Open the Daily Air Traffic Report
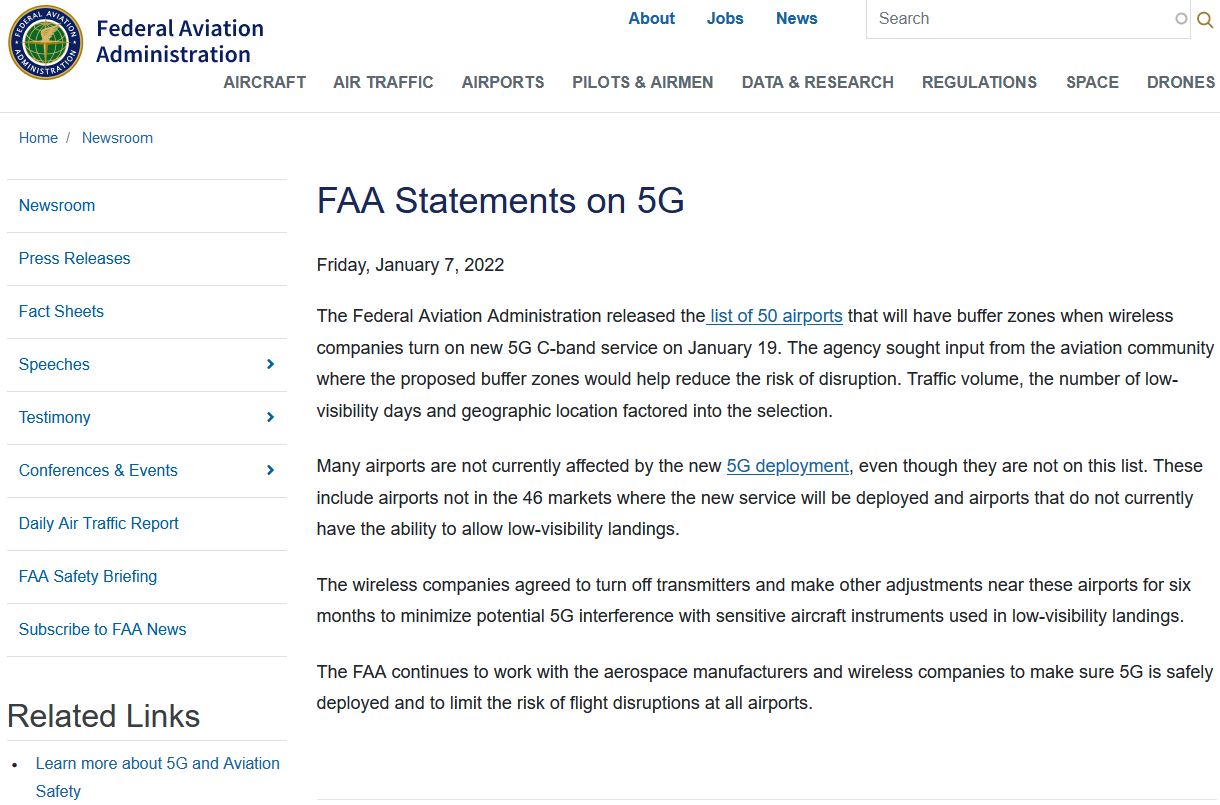 tap(99, 523)
